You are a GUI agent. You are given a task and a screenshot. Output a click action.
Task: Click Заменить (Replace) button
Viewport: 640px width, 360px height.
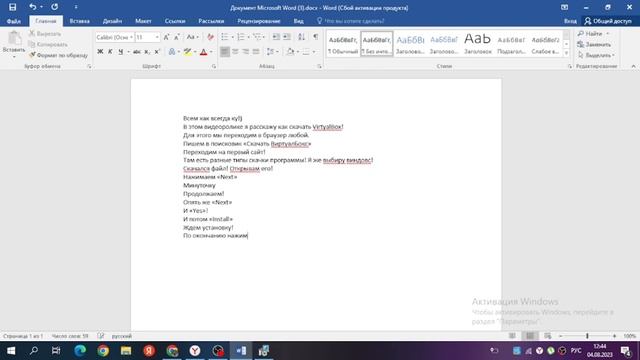[594, 44]
